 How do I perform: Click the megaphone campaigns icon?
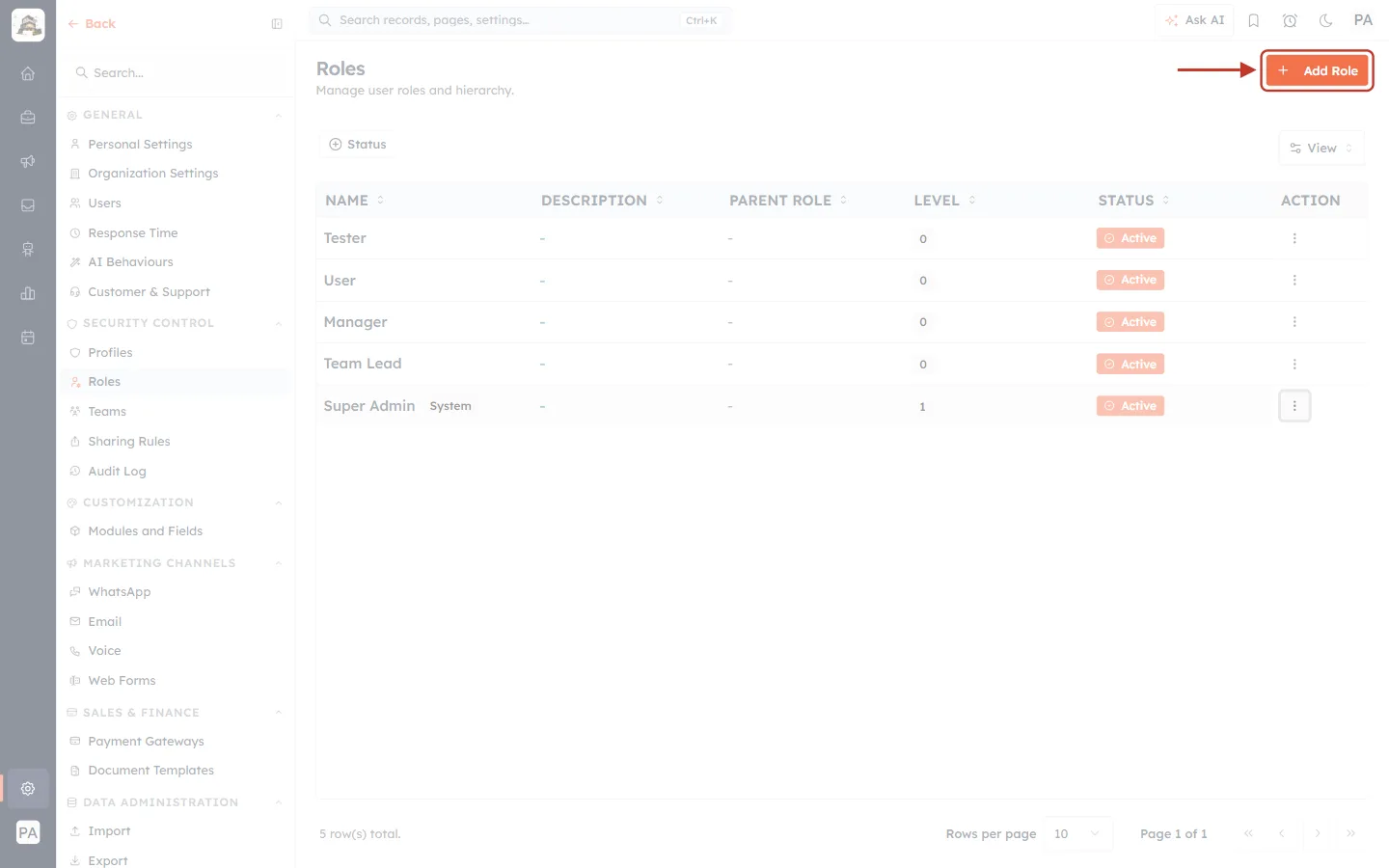point(28,161)
